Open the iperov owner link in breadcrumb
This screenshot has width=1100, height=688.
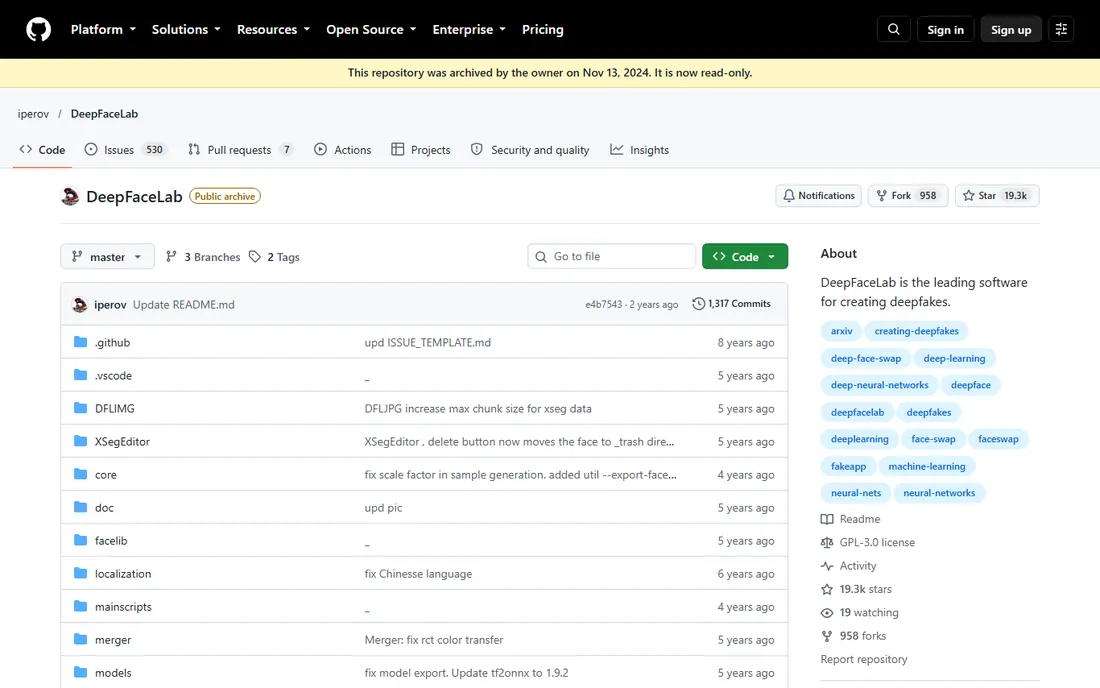33,114
